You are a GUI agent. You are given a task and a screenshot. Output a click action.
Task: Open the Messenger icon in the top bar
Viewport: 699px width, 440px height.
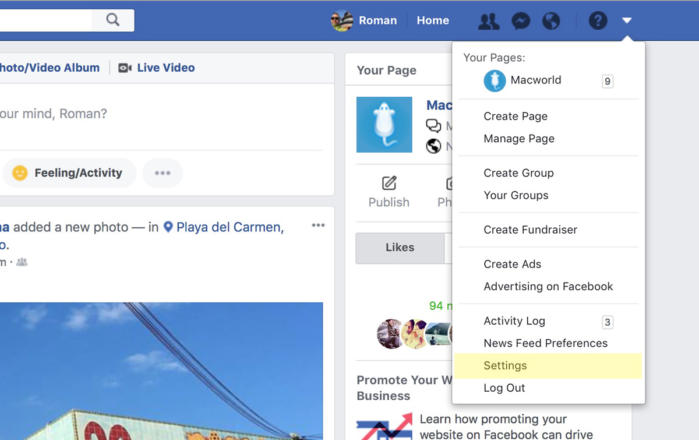521,21
